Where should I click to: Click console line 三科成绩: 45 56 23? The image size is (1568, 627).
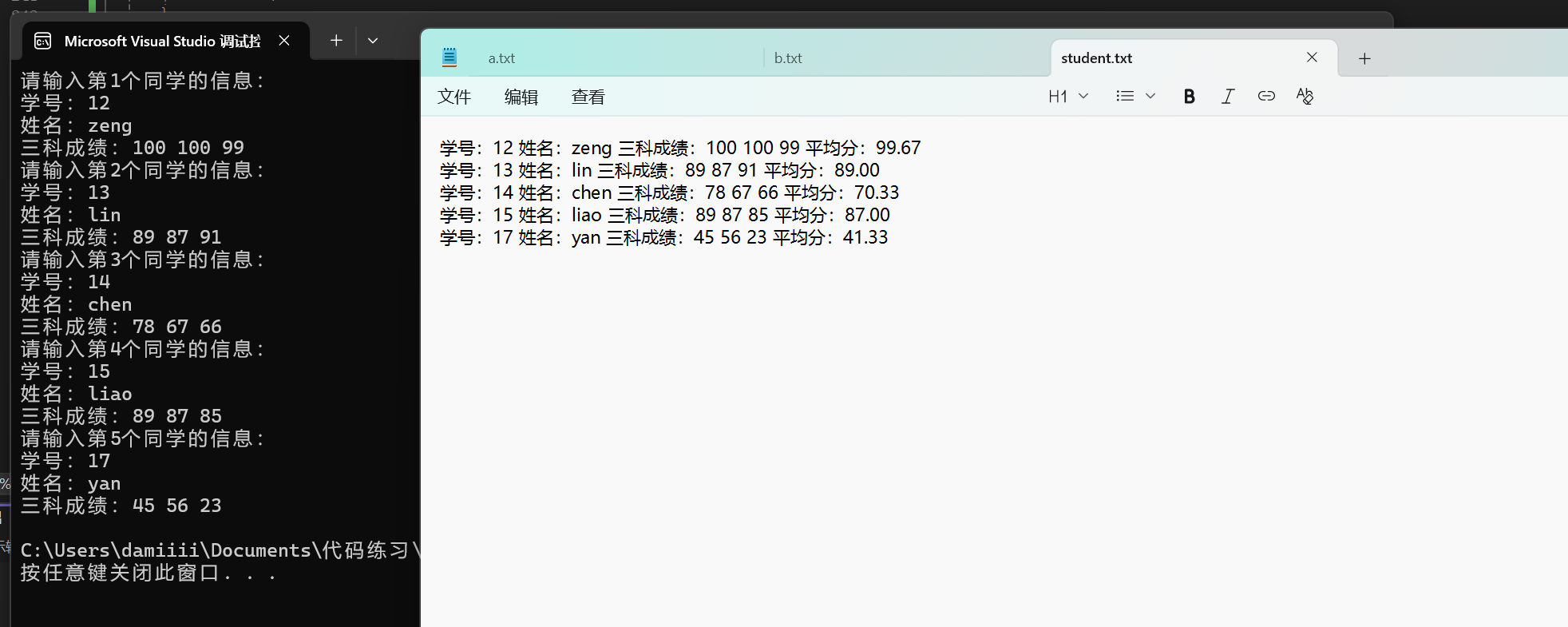pyautogui.click(x=121, y=506)
